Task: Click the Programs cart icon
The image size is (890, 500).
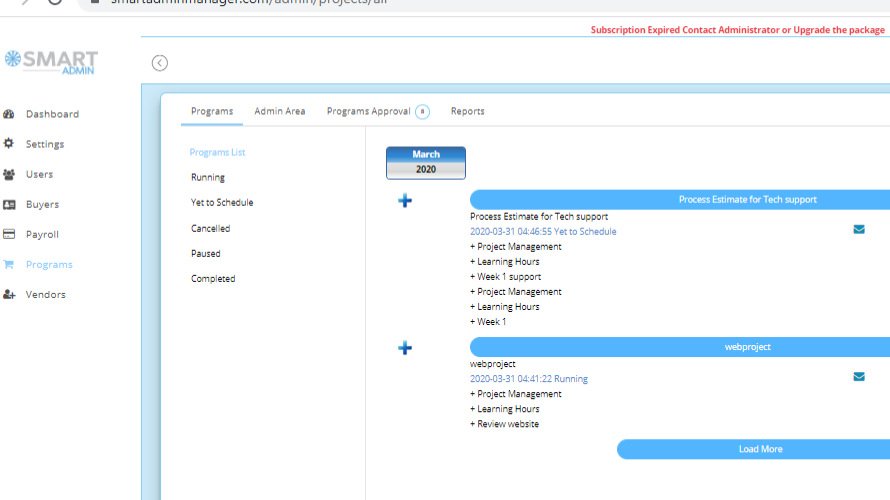Action: [9, 264]
